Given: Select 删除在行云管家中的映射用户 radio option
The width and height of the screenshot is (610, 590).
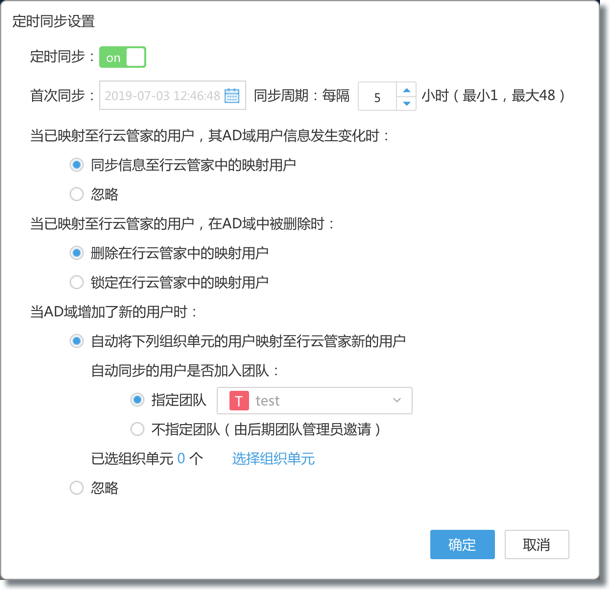Looking at the screenshot, I should coord(77,253).
